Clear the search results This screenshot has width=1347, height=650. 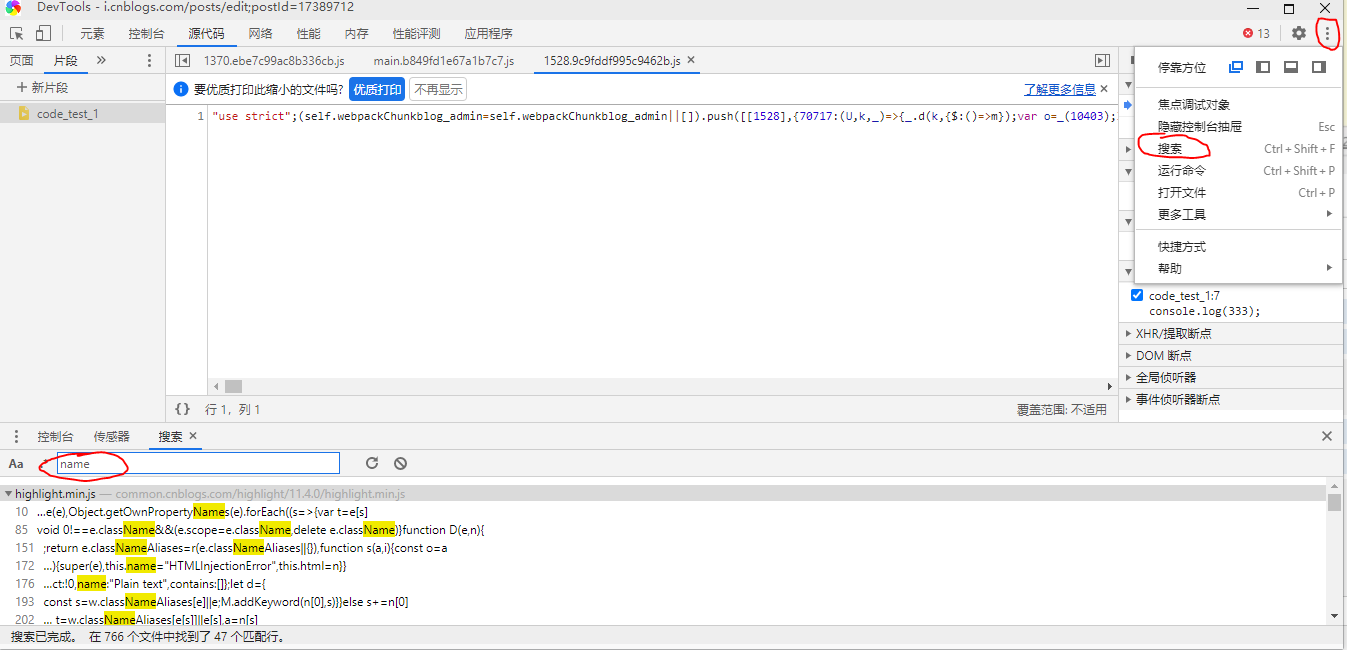pos(400,463)
